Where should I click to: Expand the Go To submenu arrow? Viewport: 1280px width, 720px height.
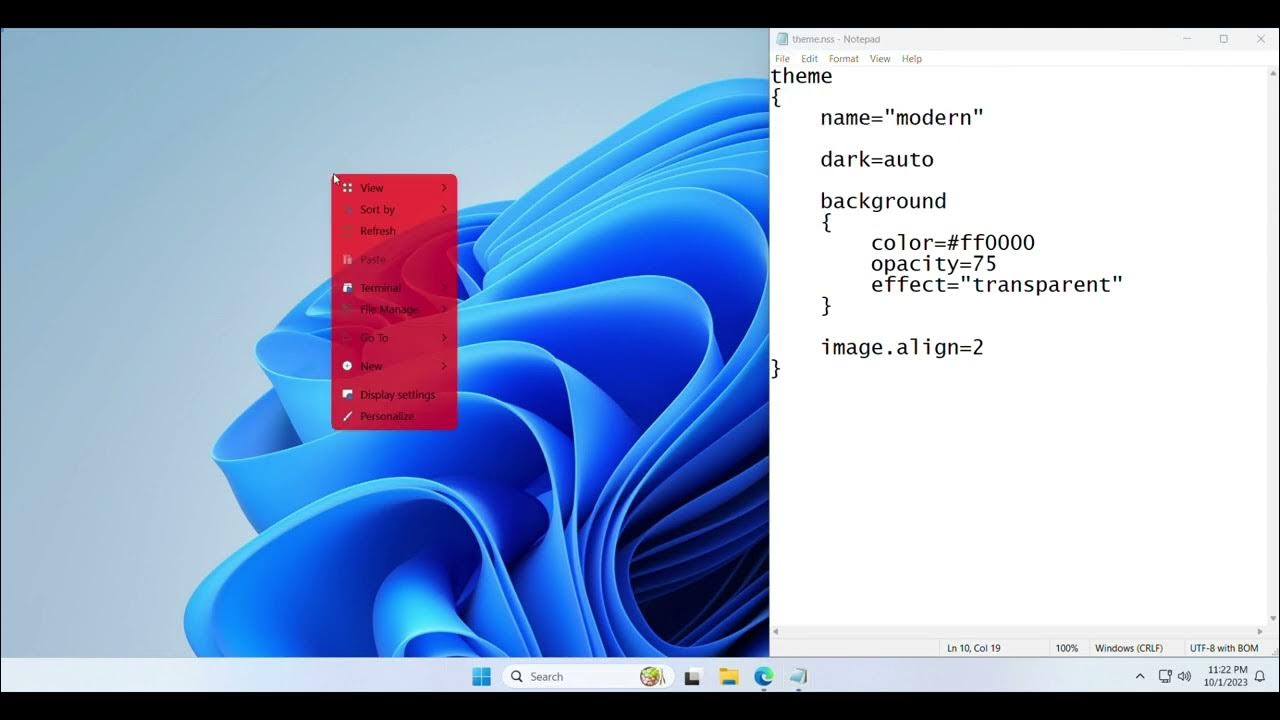click(x=444, y=338)
